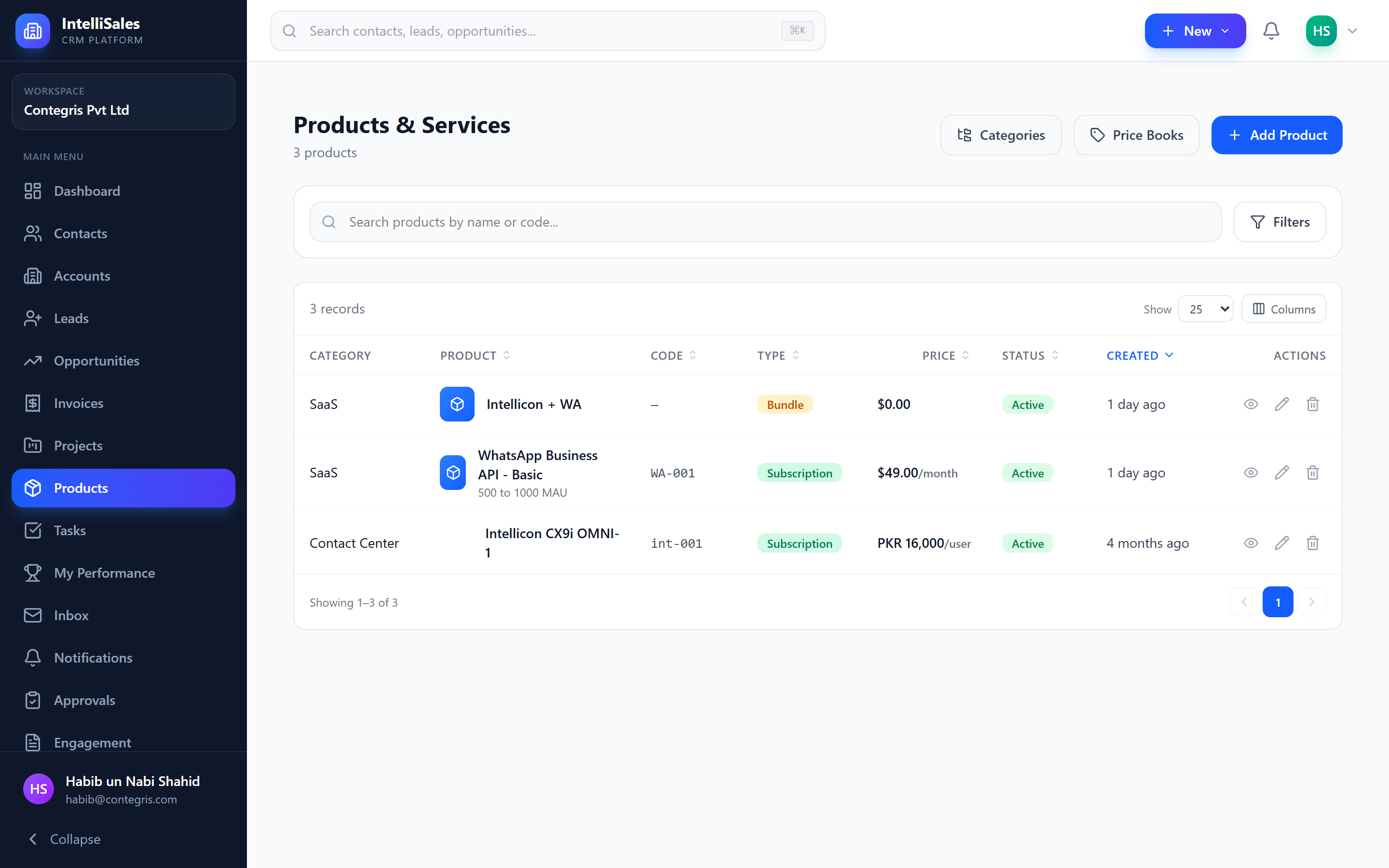1389x868 pixels.
Task: Sort table by Status column
Action: click(1030, 355)
